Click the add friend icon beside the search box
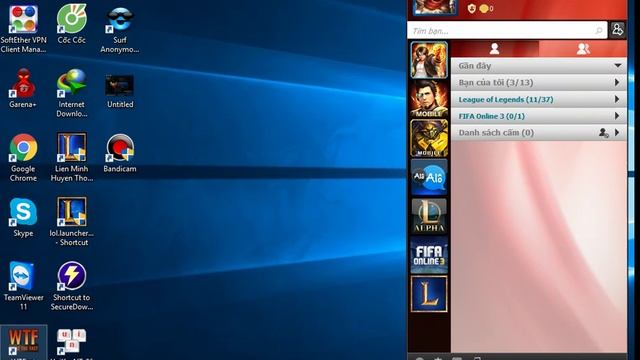The width and height of the screenshot is (640, 360). [x=618, y=30]
